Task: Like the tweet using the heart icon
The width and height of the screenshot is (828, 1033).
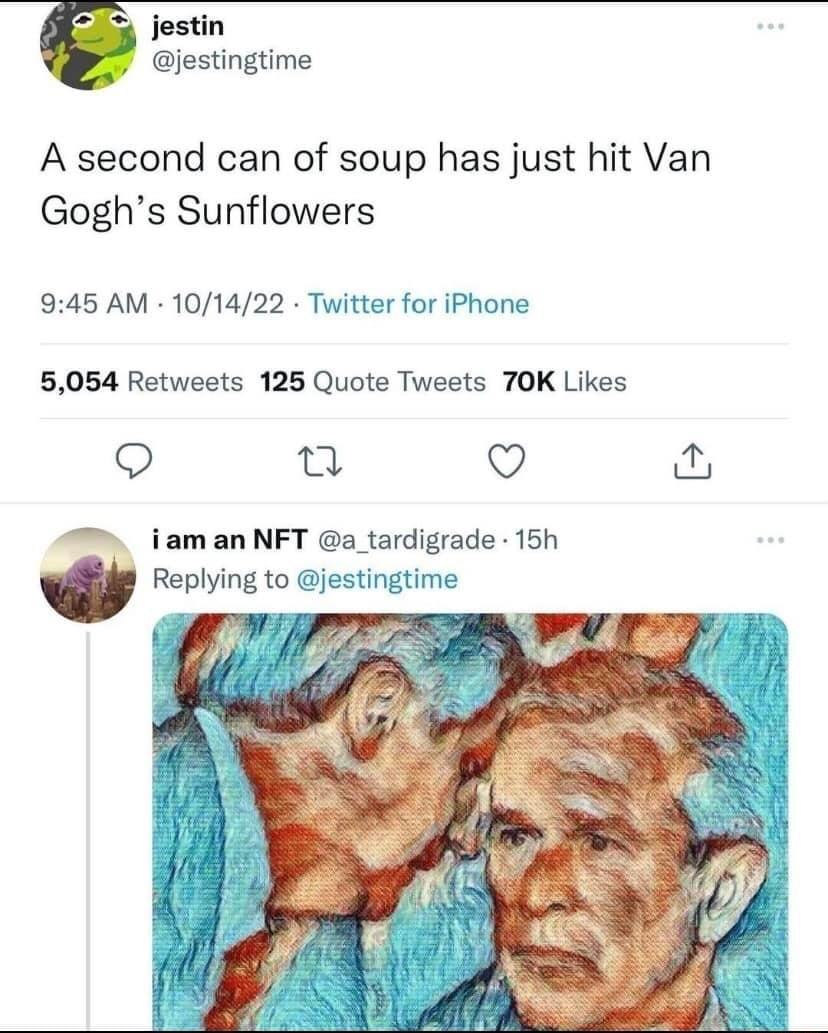Action: (x=506, y=463)
